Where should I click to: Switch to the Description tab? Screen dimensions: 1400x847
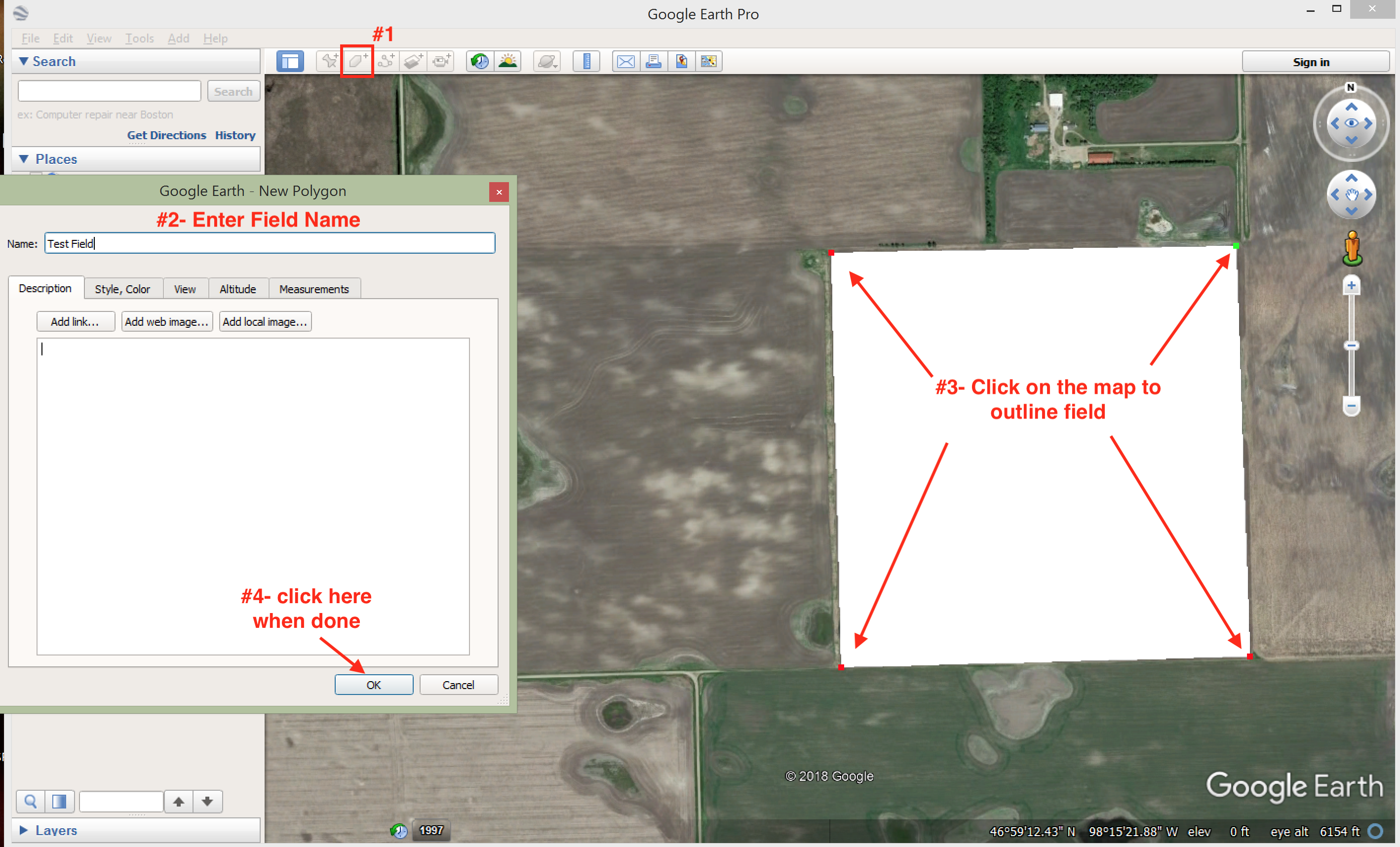(45, 288)
